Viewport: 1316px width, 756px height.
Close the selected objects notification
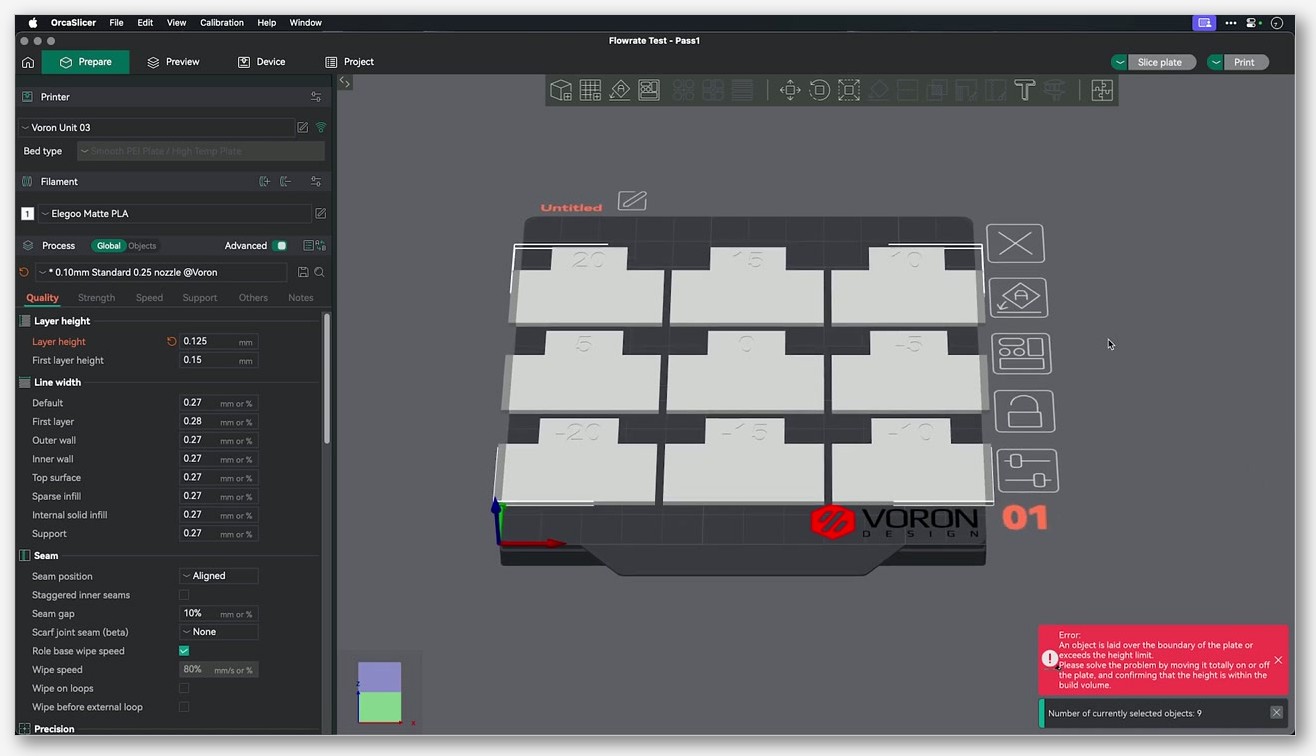(1276, 712)
